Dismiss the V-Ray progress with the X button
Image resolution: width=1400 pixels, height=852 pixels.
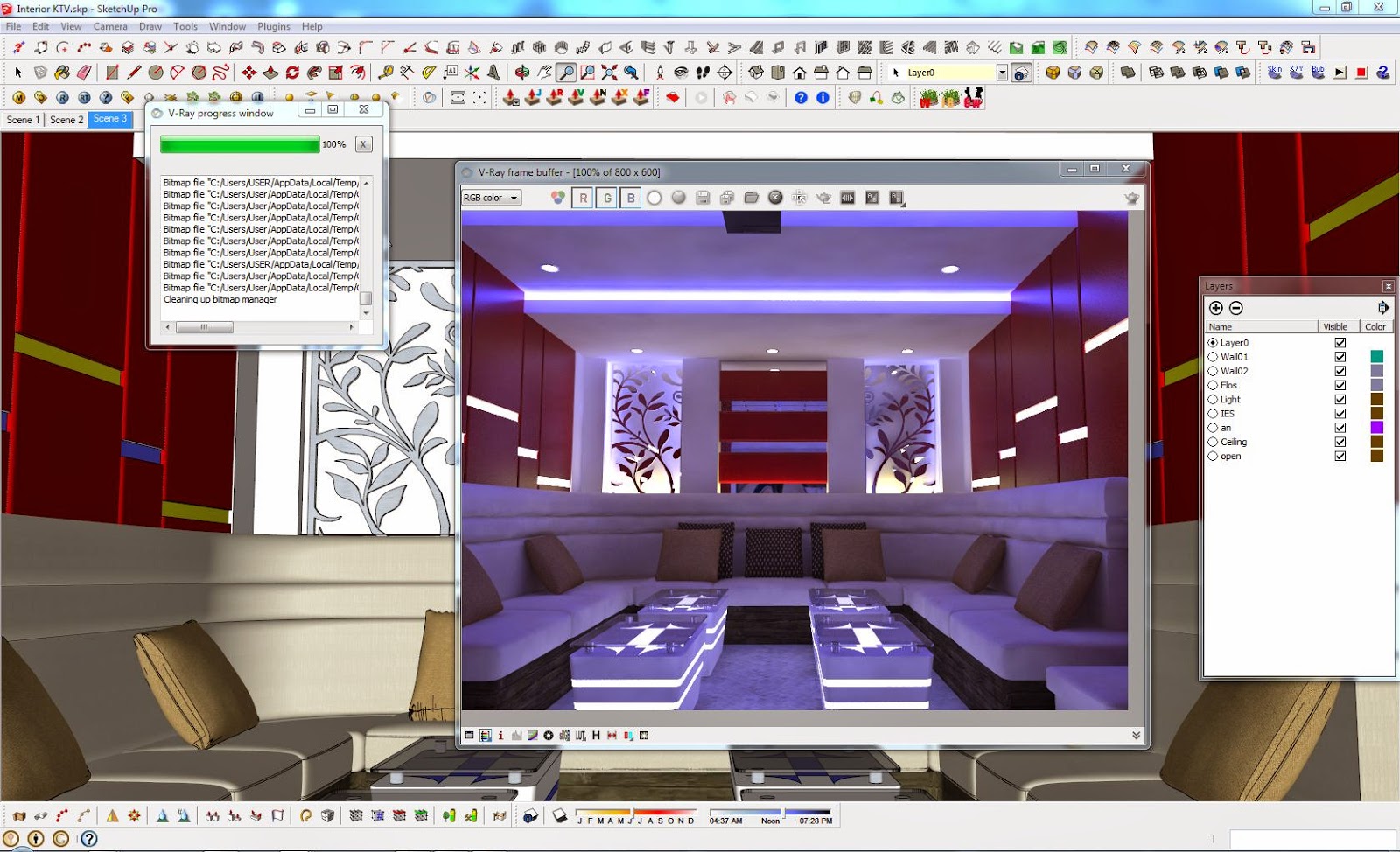pos(363,144)
